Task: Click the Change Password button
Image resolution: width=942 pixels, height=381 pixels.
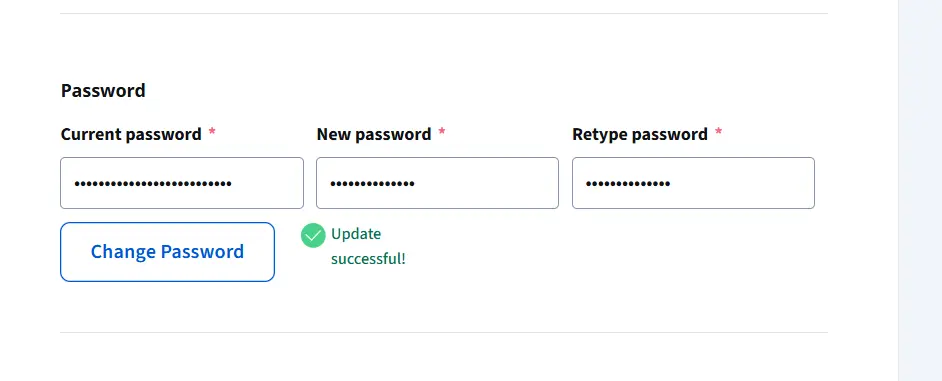Action: [x=168, y=252]
